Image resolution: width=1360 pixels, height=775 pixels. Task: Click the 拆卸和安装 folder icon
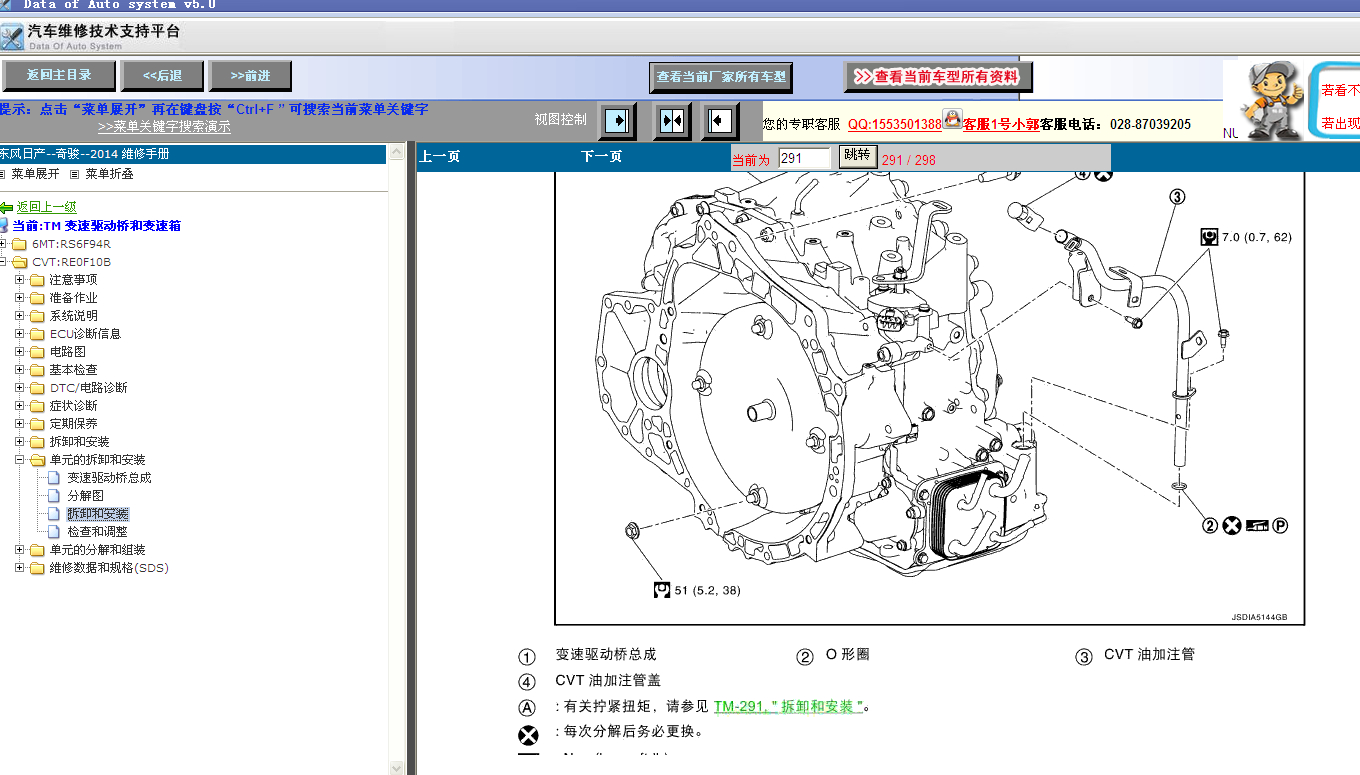[x=37, y=442]
